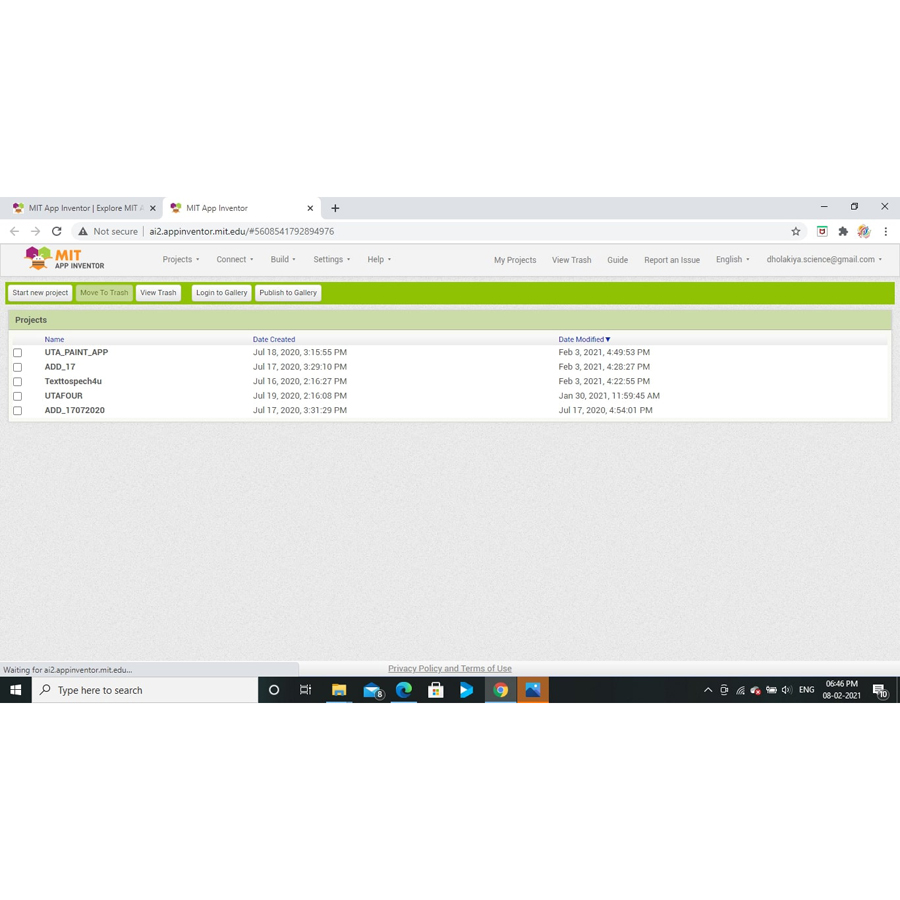Click the browser address bar URL
The height and width of the screenshot is (900, 900).
(x=242, y=231)
